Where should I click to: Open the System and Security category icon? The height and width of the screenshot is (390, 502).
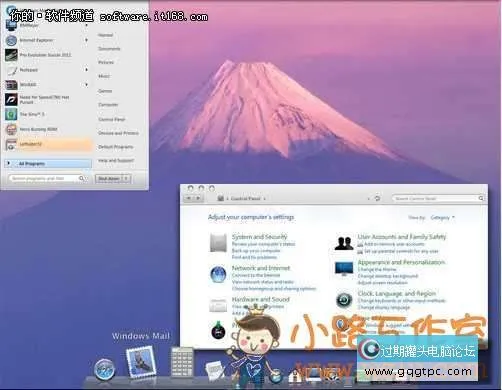[x=218, y=243]
